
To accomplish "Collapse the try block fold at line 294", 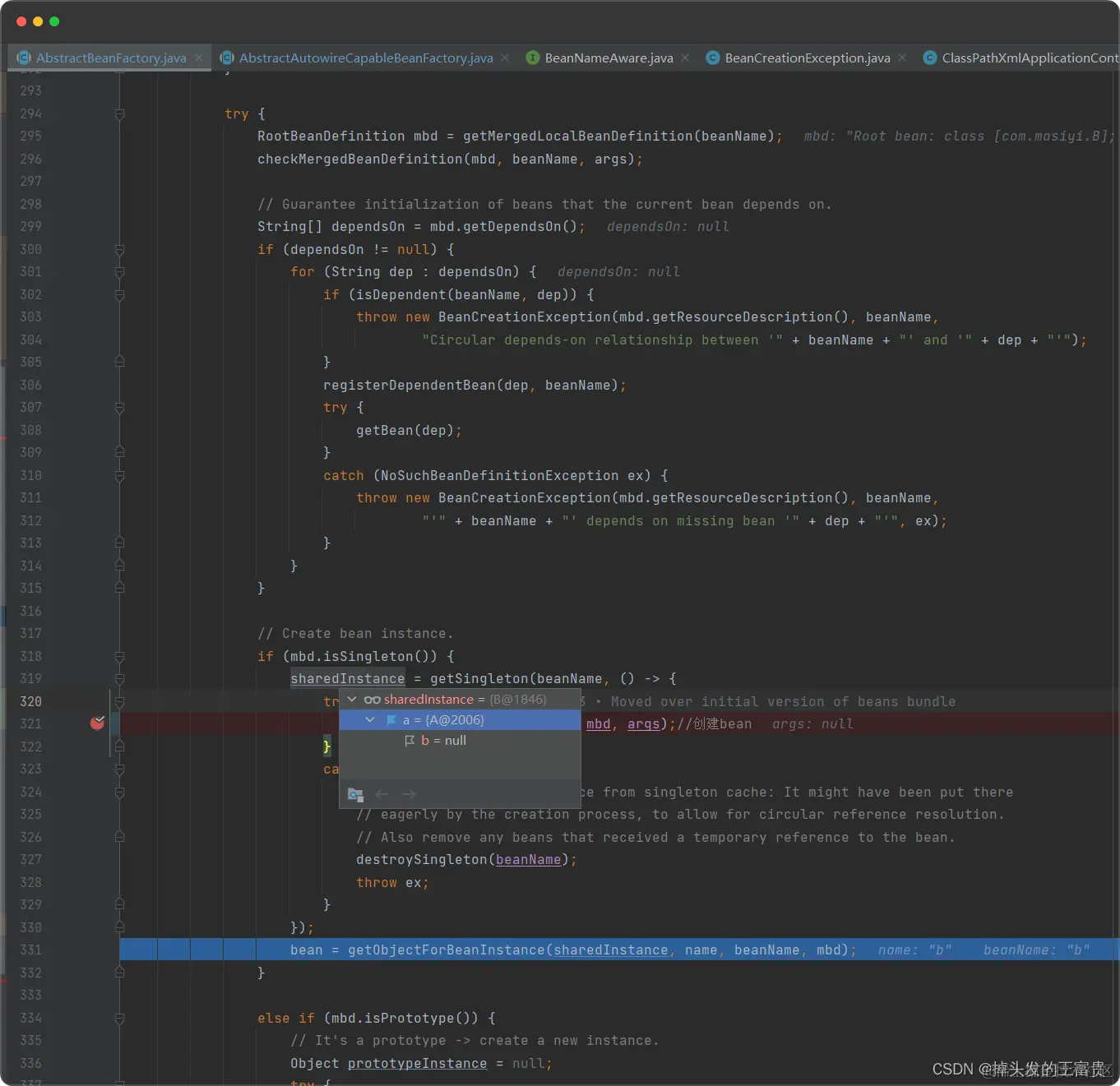I will coord(120,113).
